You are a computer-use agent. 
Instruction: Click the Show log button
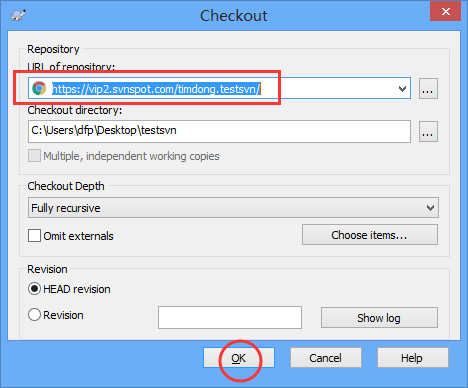tap(379, 318)
